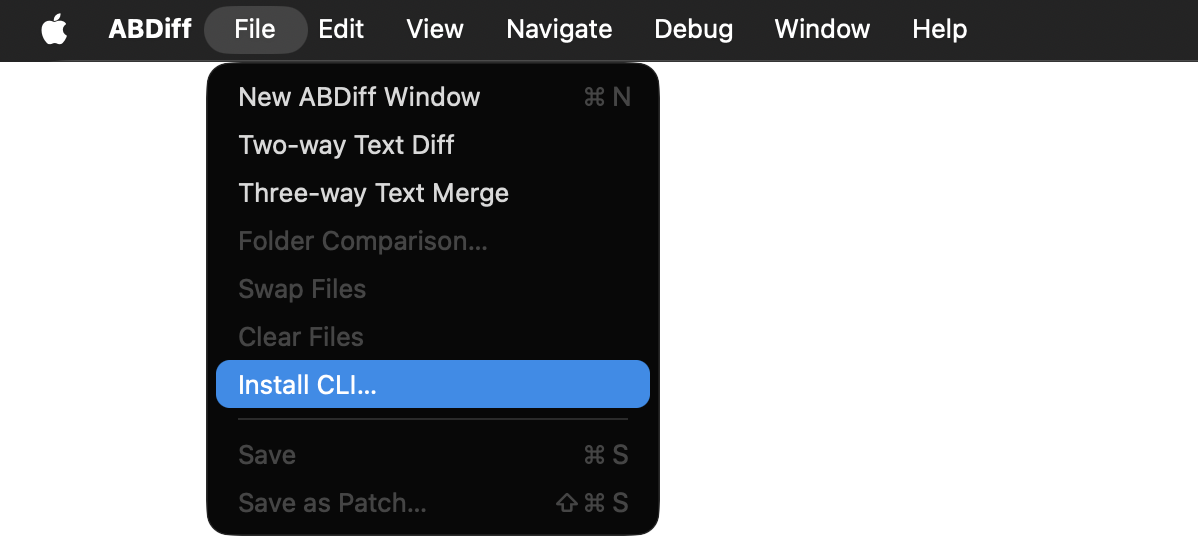This screenshot has height=548, width=1198.
Task: Open the Apple menu
Action: 54,30
